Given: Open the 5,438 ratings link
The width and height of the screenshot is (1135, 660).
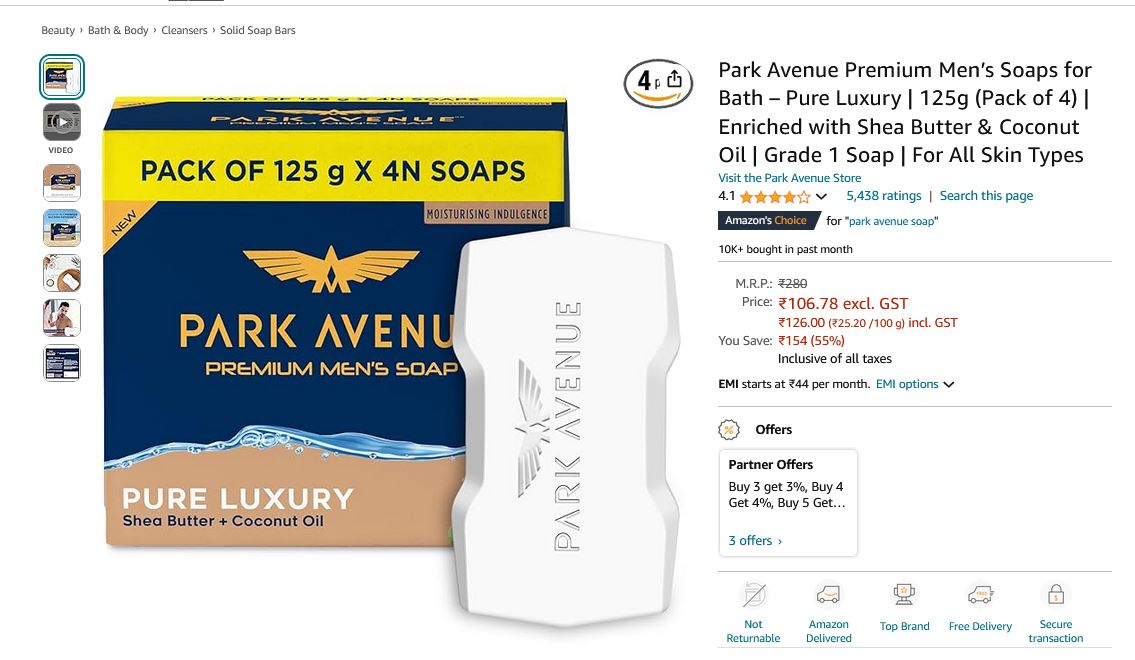Looking at the screenshot, I should [884, 196].
